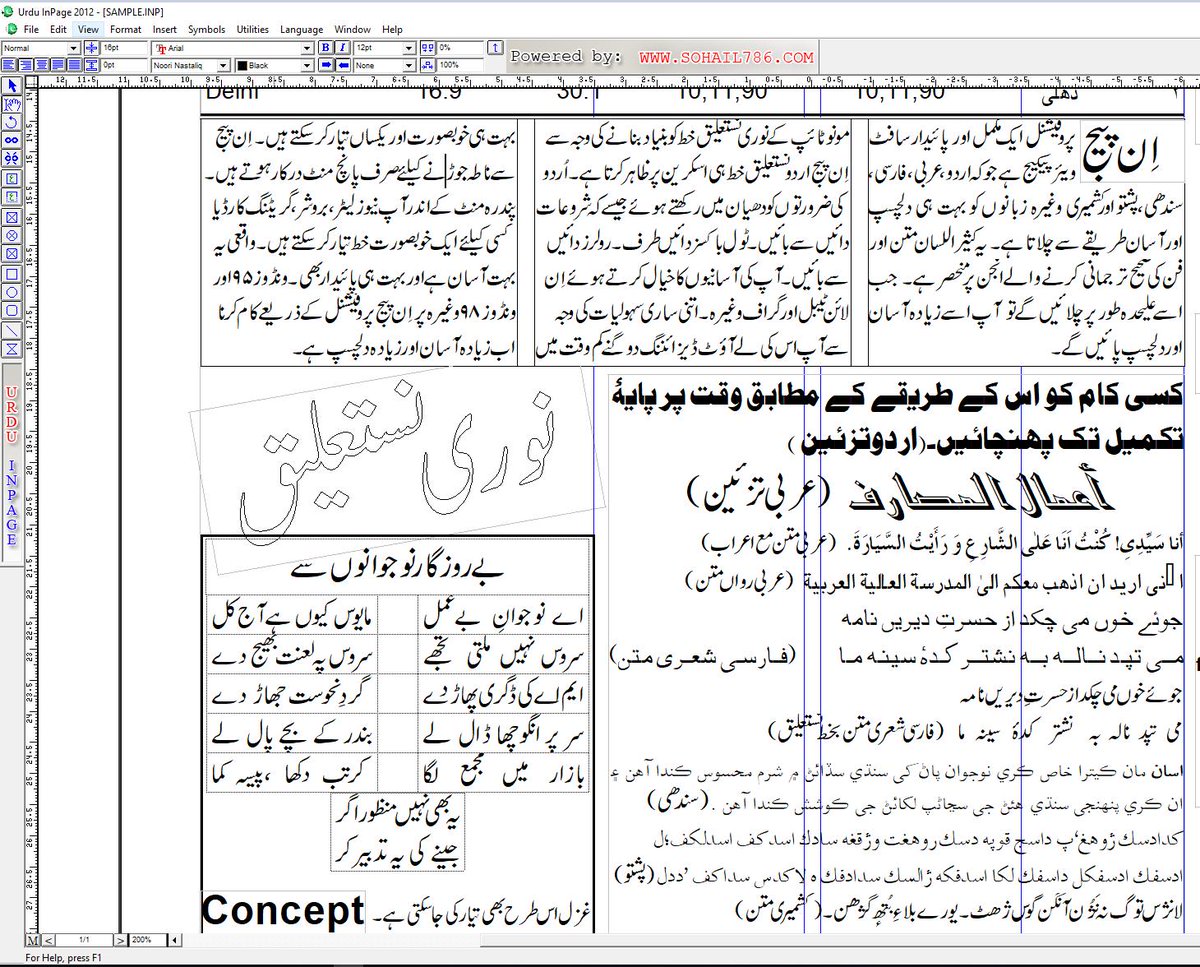Select the arrow pointer tool
Screen dimensions: 1200x967
(12, 86)
